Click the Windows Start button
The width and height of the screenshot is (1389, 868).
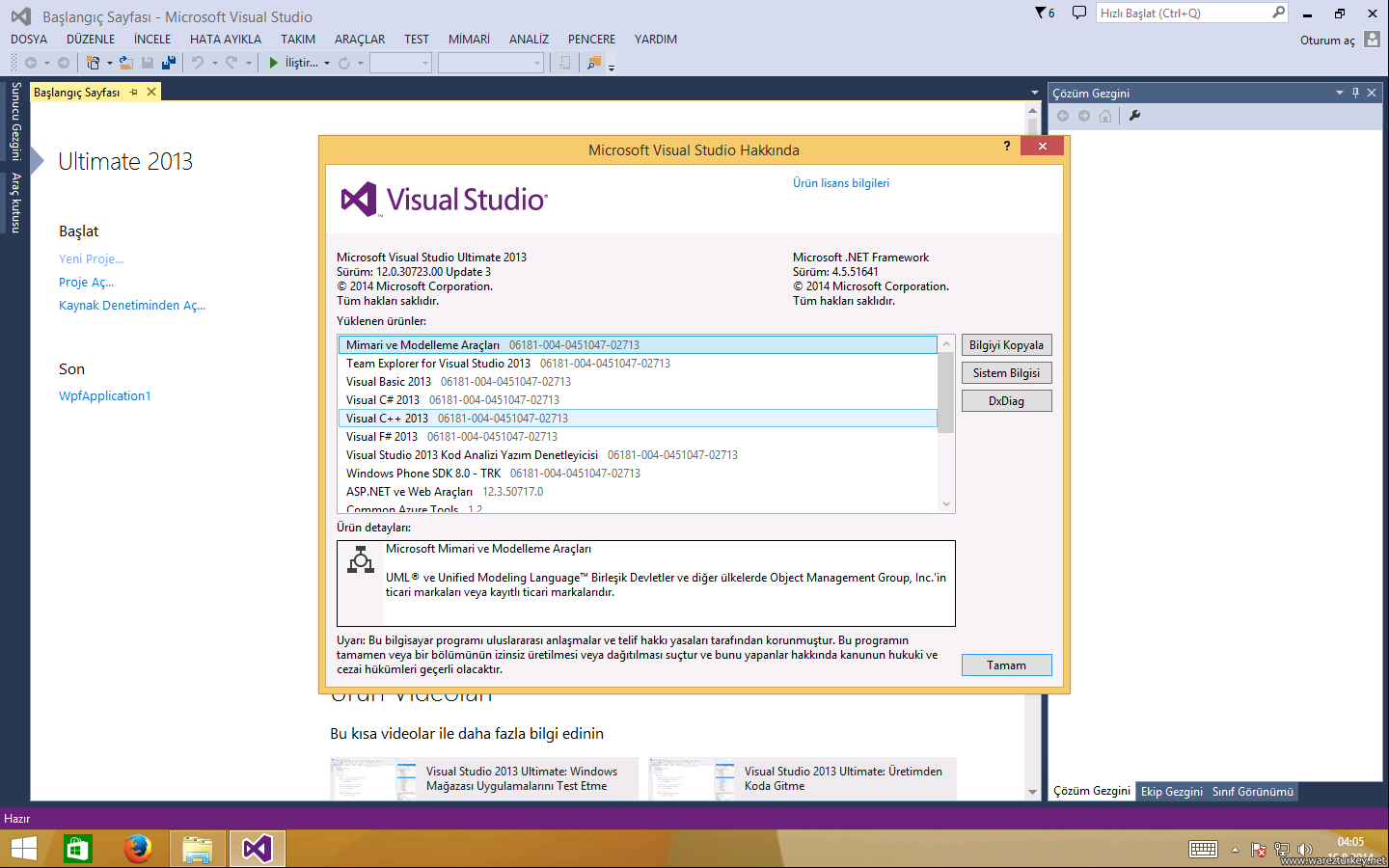pyautogui.click(x=23, y=849)
